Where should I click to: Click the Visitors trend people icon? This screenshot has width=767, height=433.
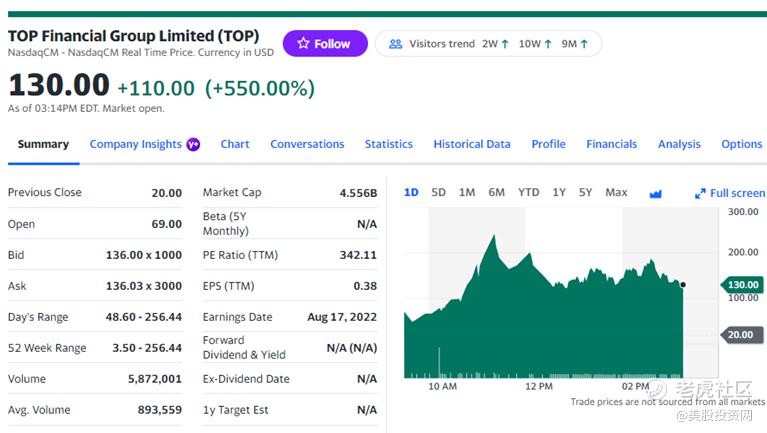pyautogui.click(x=395, y=44)
